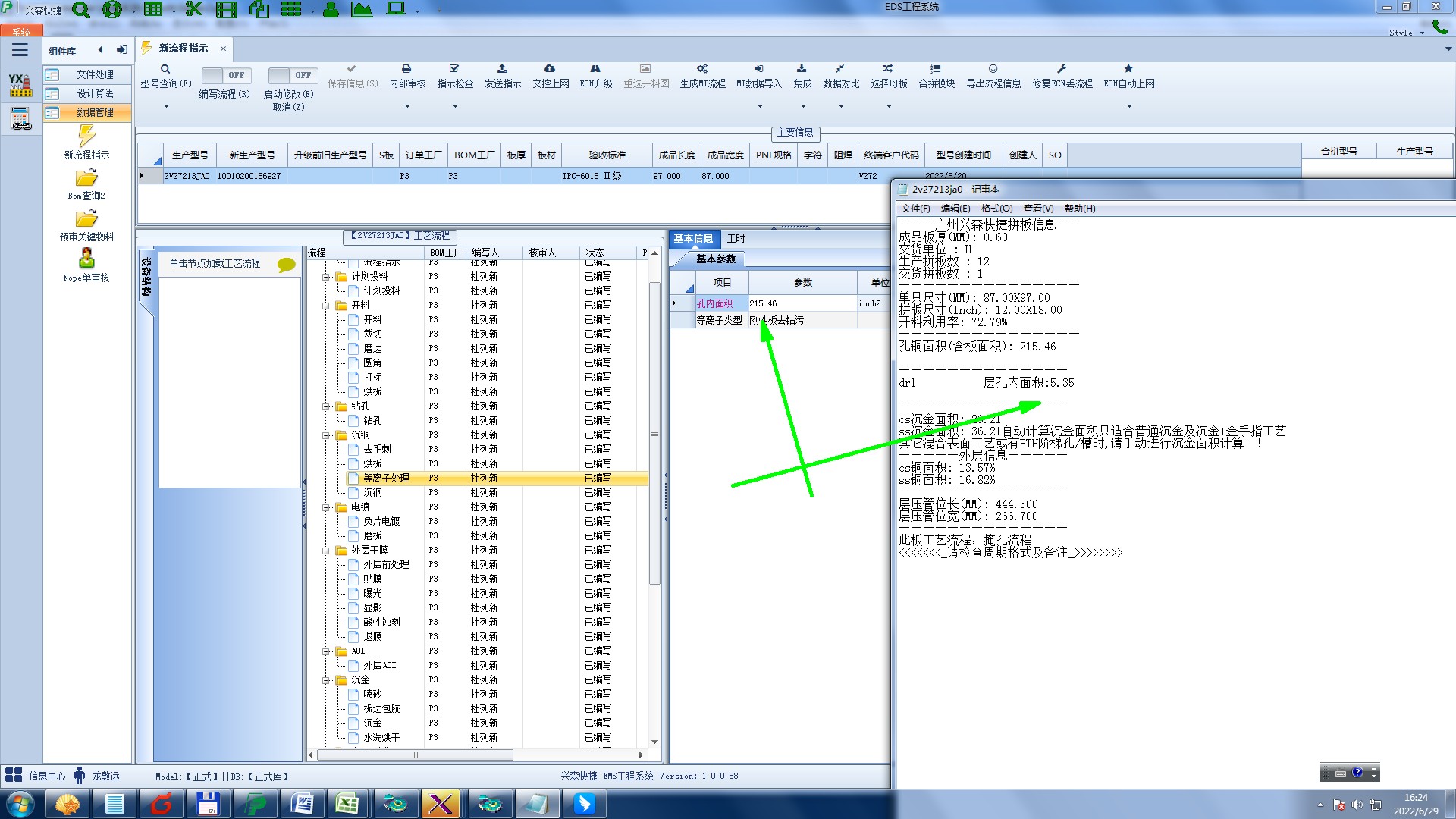Image resolution: width=1456 pixels, height=819 pixels.
Task: Open dropdown arrow under 型号查询
Action: [x=166, y=106]
